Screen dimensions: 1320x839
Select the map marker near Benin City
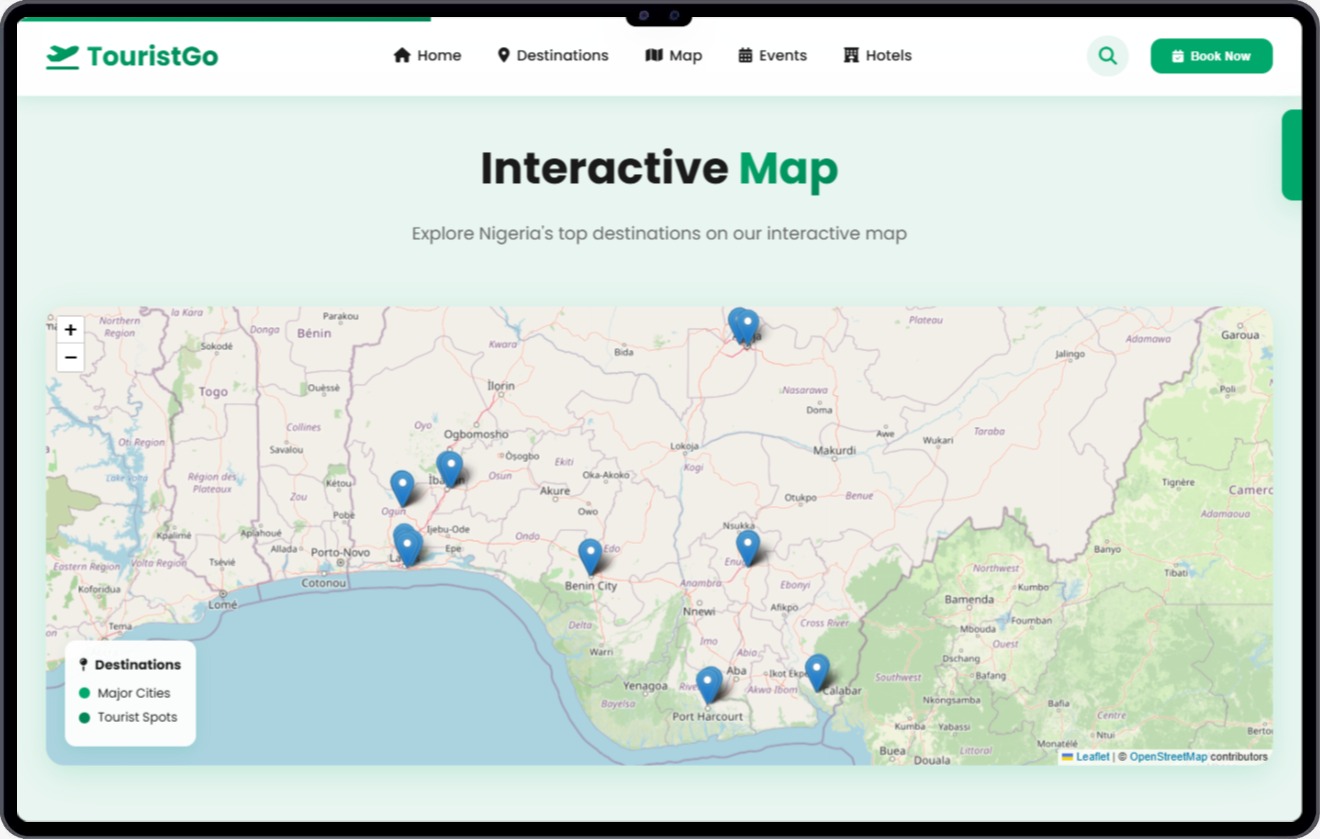[x=591, y=556]
